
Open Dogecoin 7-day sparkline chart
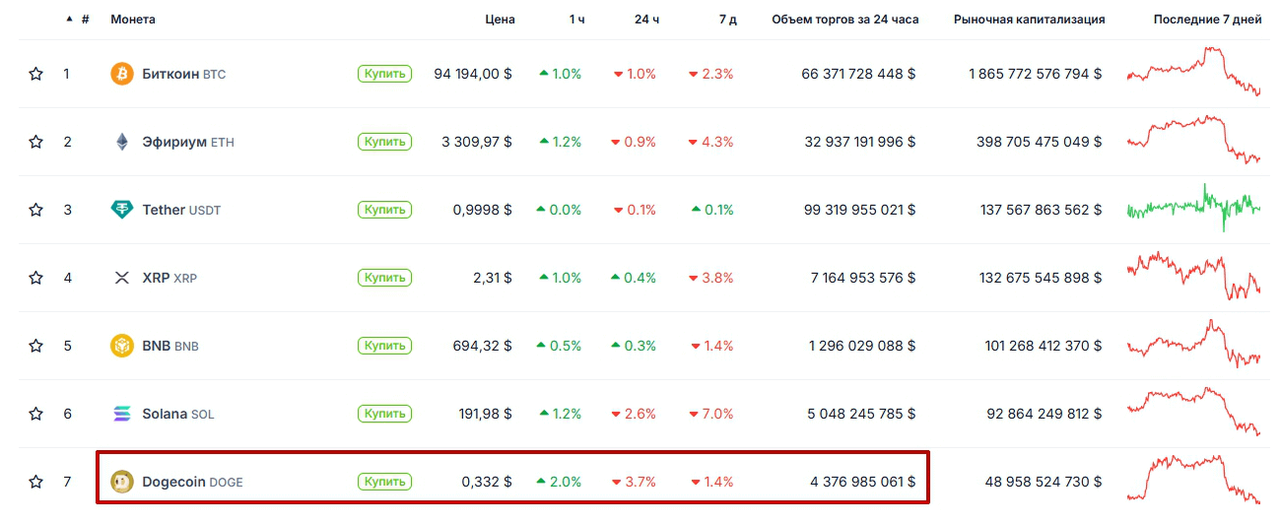[1194, 479]
